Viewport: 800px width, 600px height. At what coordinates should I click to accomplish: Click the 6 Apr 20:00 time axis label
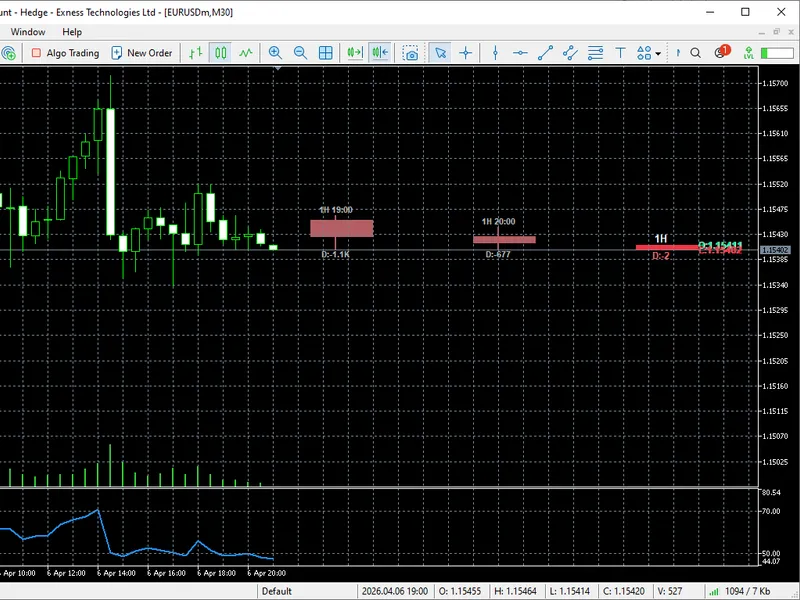pyautogui.click(x=266, y=573)
